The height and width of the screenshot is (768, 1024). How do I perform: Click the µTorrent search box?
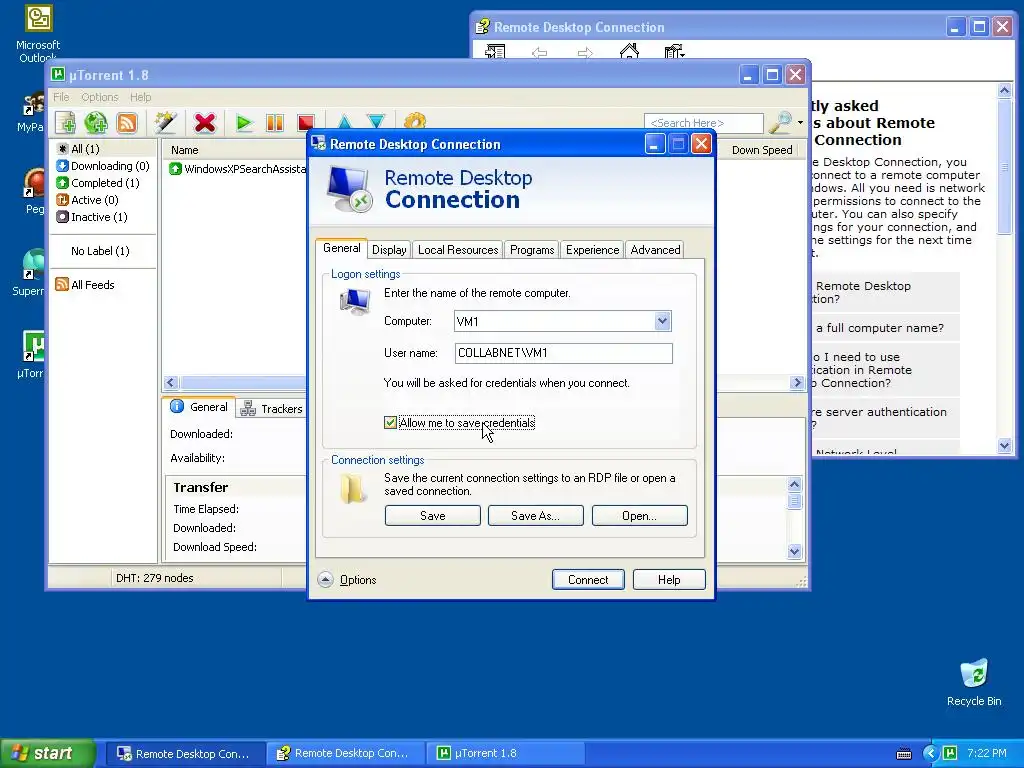click(x=703, y=123)
